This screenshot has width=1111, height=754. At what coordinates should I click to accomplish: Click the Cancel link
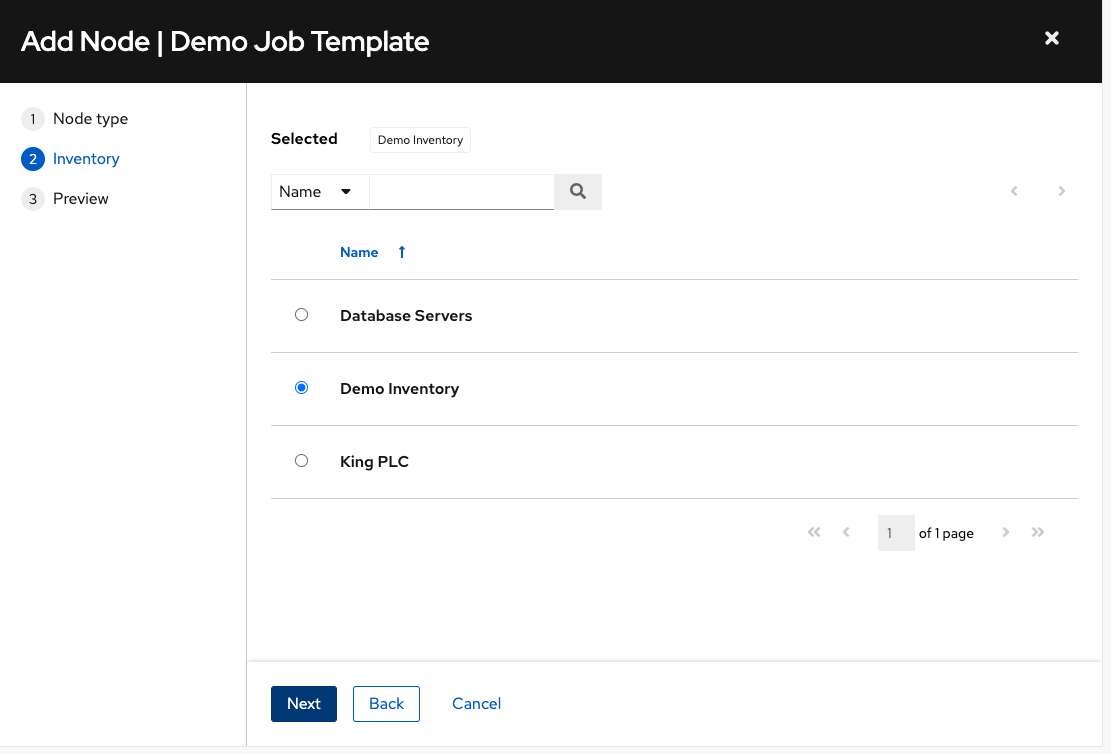click(x=476, y=704)
